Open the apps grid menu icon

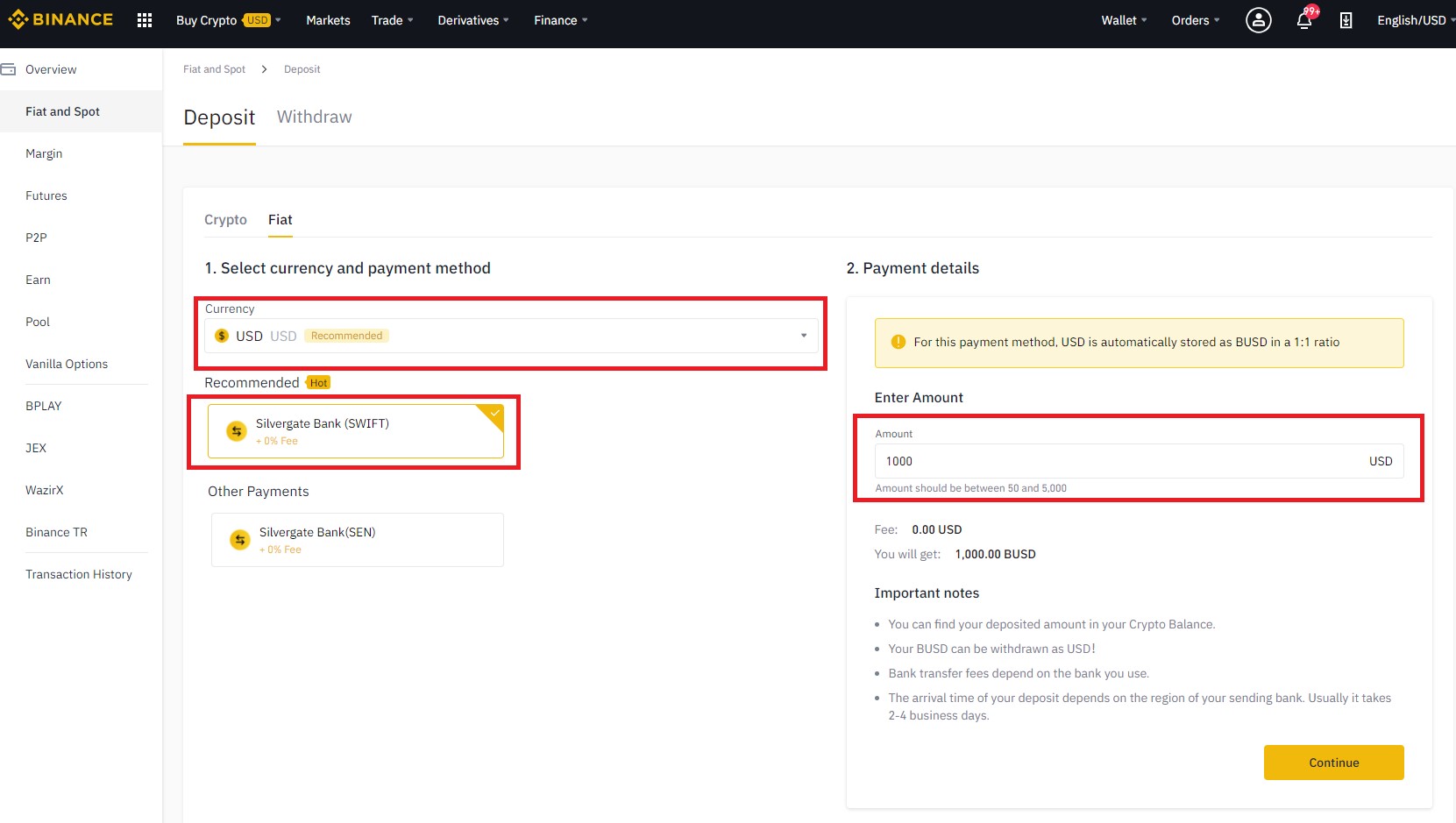(x=145, y=20)
